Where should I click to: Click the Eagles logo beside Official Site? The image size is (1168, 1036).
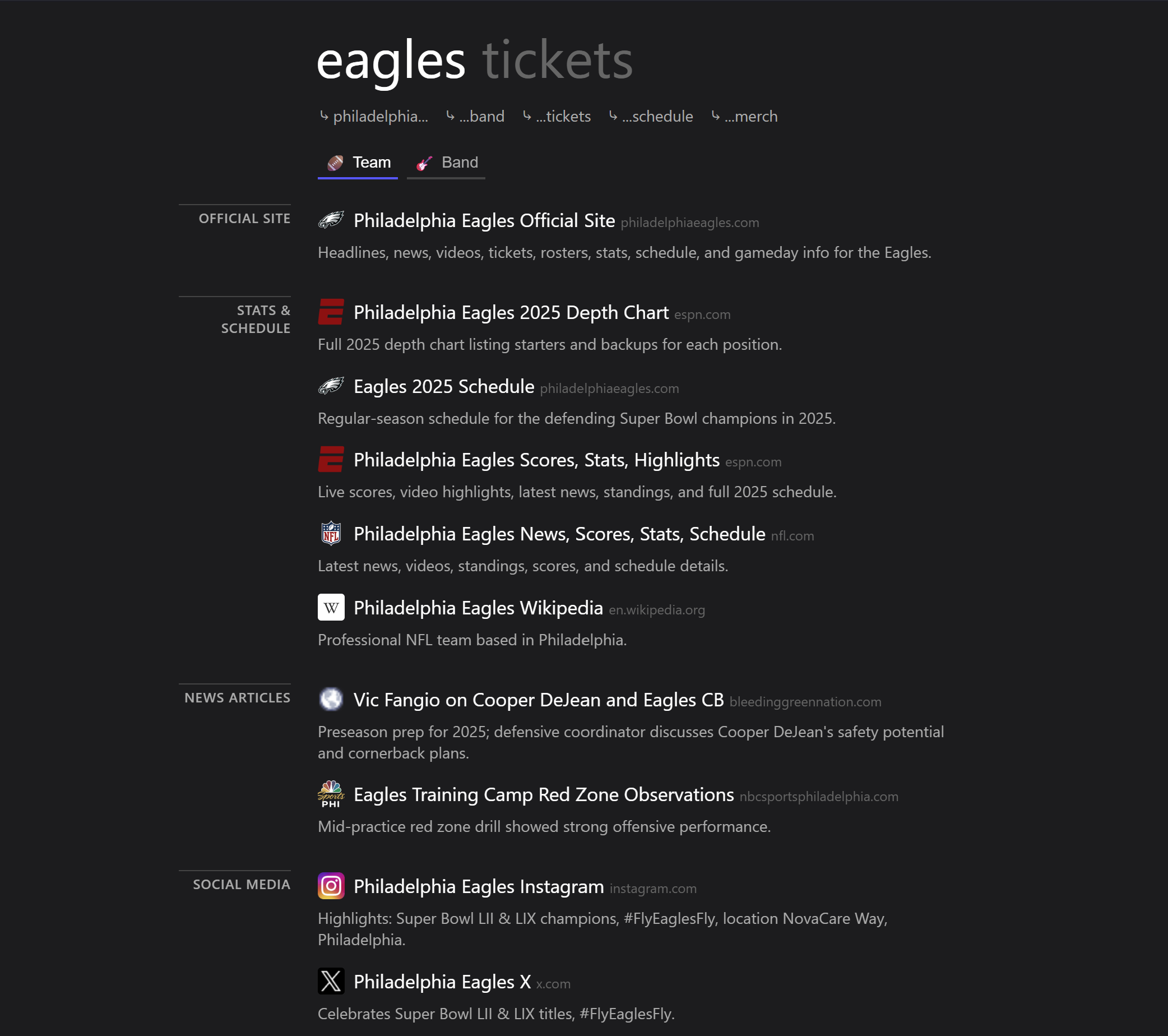coord(331,220)
